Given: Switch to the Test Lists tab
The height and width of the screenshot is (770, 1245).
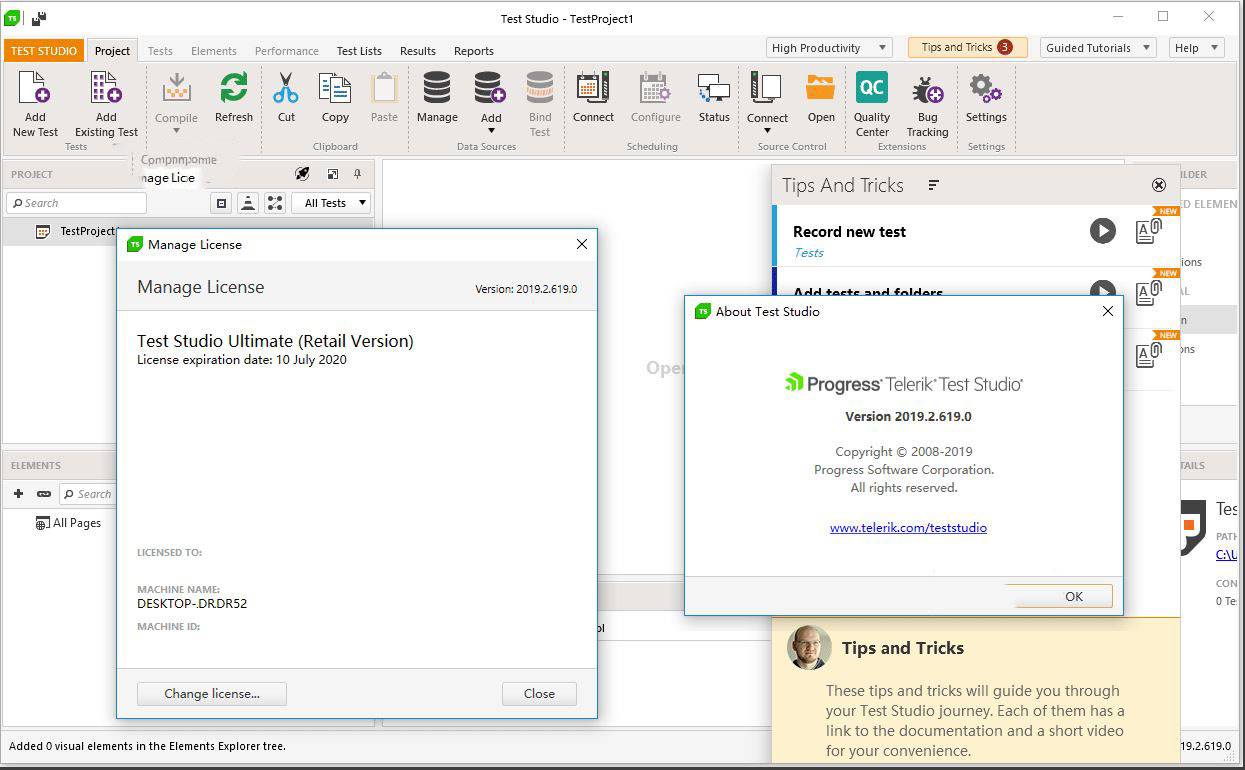Looking at the screenshot, I should coord(359,51).
